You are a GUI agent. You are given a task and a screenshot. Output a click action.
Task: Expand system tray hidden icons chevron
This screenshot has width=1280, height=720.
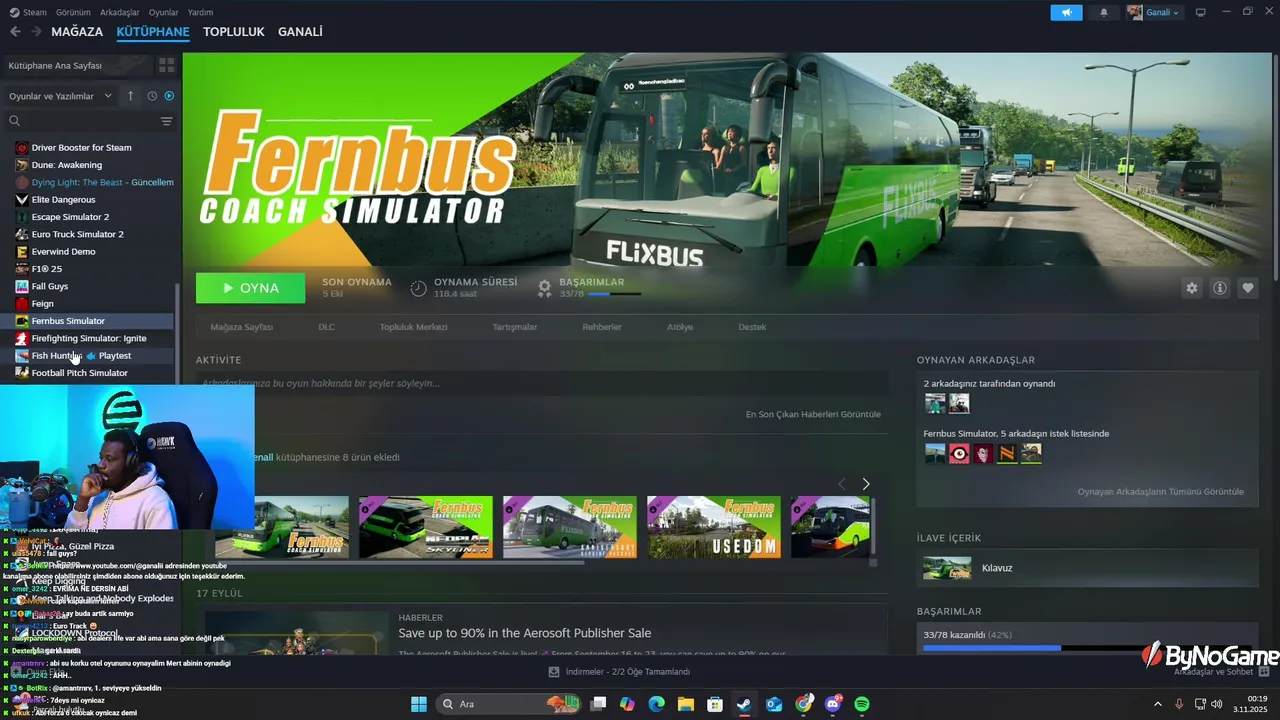pos(1158,704)
